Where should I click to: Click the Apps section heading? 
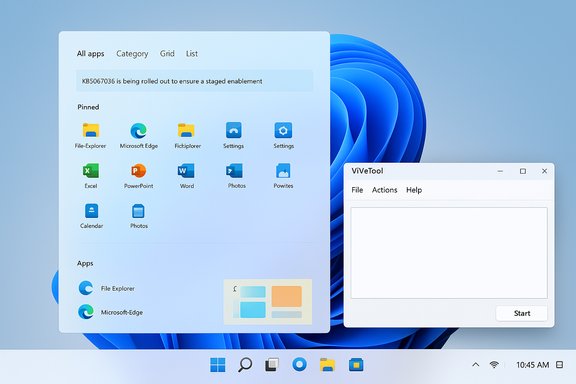(x=85, y=263)
